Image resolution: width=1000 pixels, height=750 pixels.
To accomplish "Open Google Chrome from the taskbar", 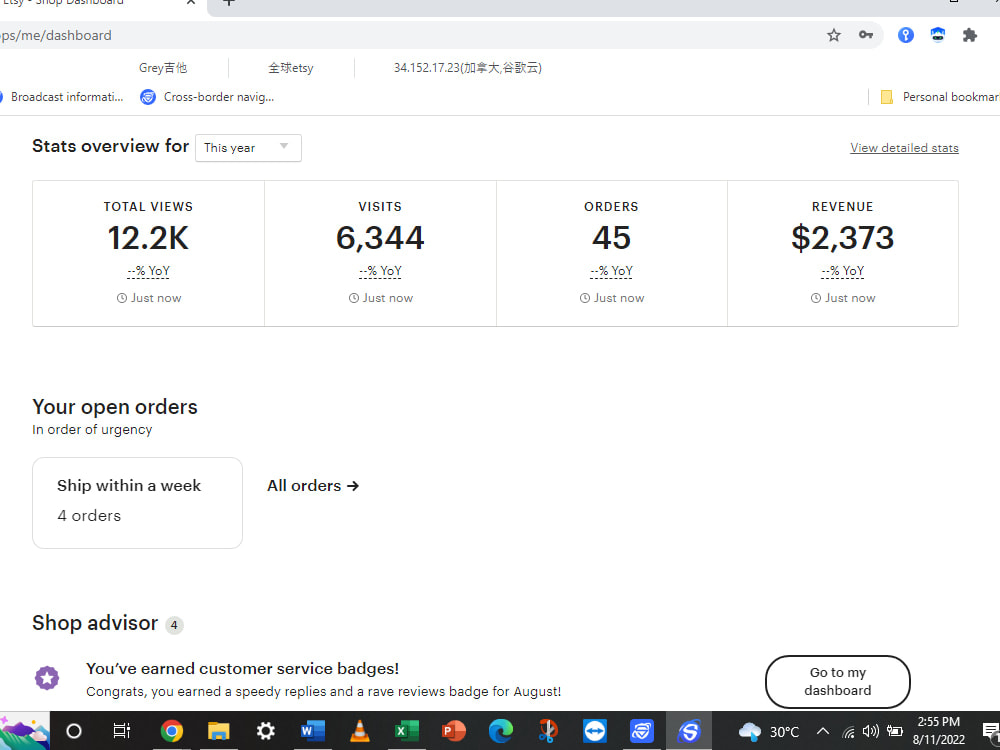I will [172, 731].
